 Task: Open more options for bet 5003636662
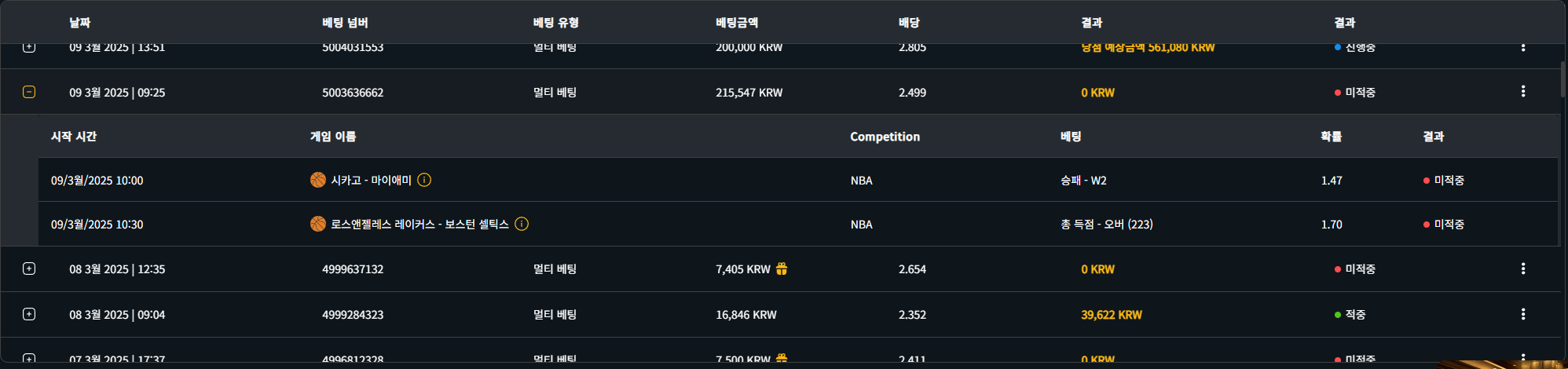point(1522,91)
